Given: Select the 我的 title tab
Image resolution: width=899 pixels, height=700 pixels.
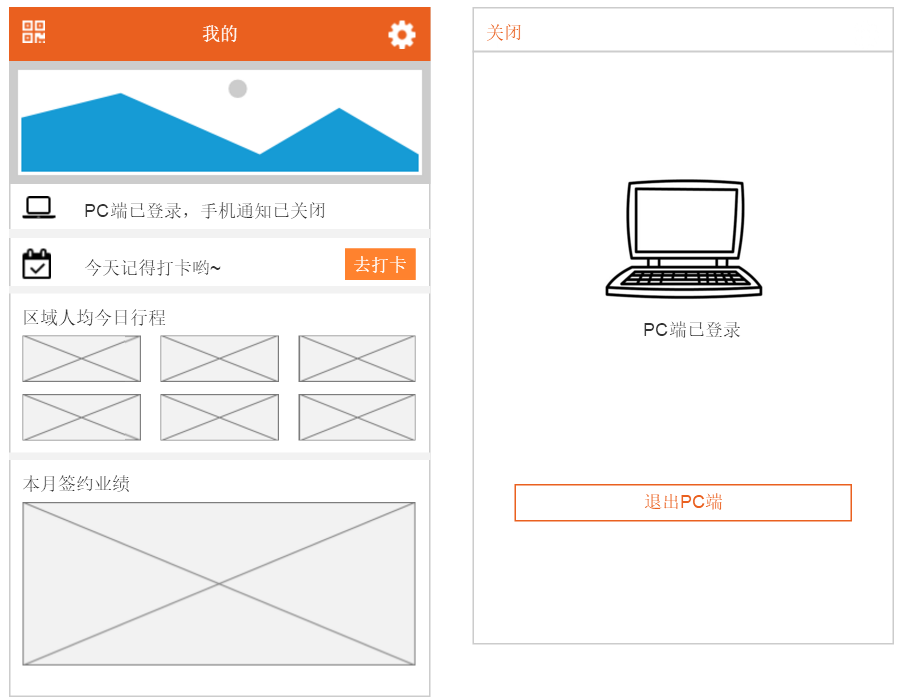Looking at the screenshot, I should pyautogui.click(x=219, y=33).
